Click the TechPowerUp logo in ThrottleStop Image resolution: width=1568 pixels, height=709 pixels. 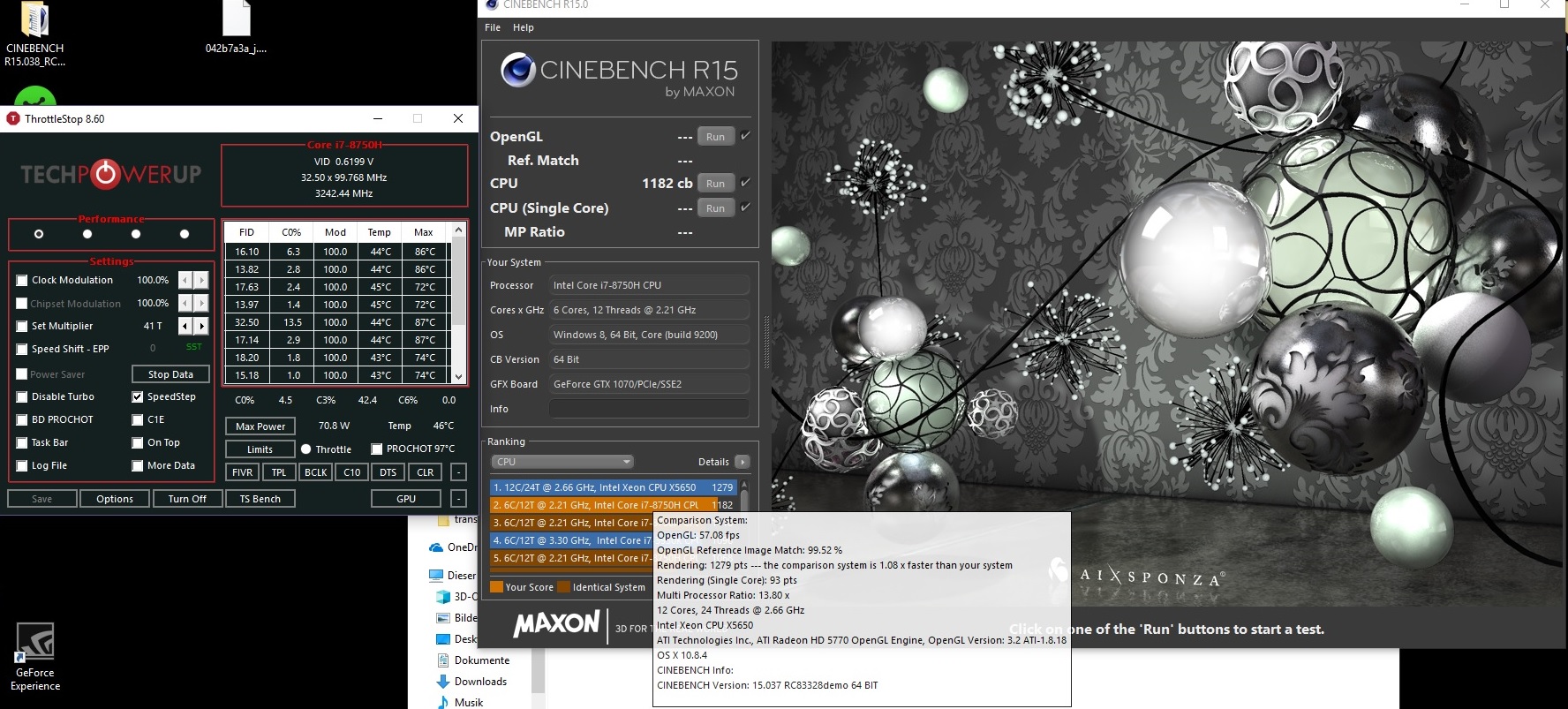click(111, 174)
